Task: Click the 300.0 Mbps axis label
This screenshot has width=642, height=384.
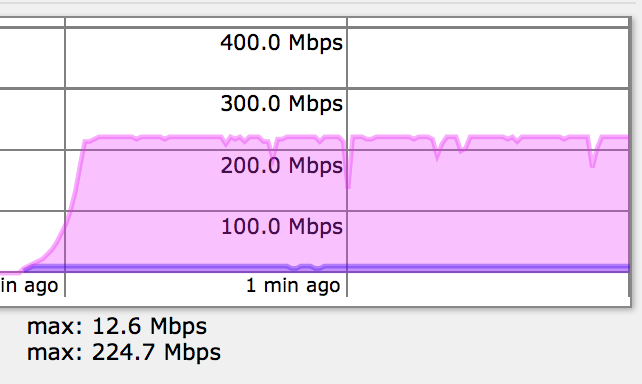Action: [x=281, y=104]
